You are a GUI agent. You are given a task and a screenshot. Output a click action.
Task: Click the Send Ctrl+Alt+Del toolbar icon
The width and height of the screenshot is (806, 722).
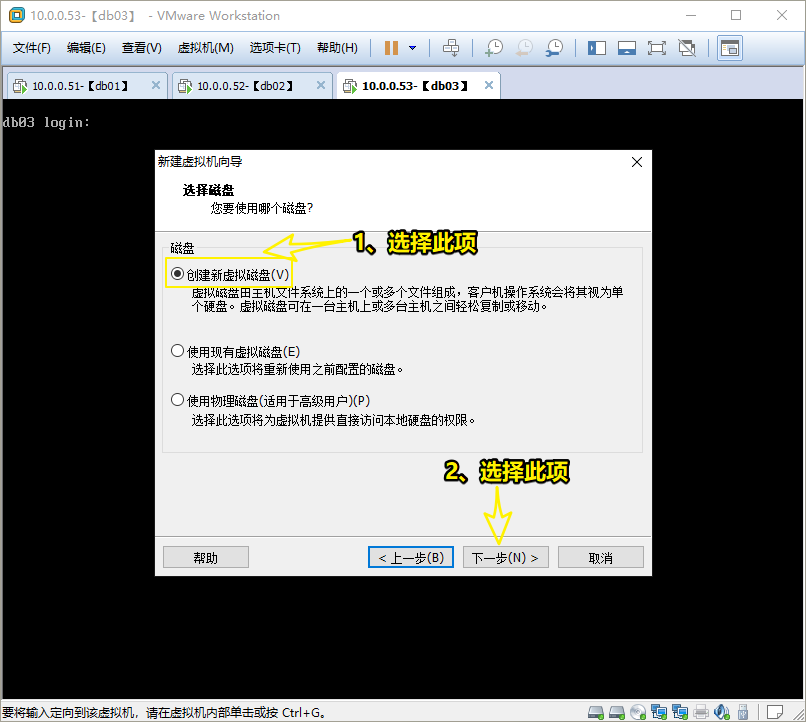451,48
